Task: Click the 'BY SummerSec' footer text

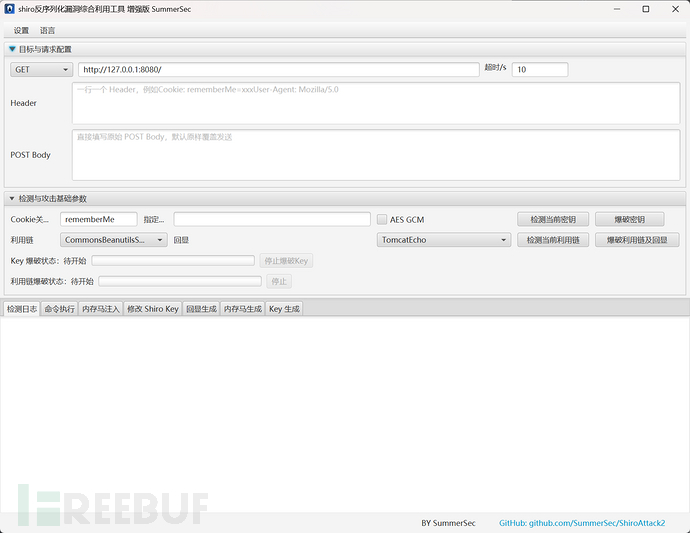Action: point(448,523)
